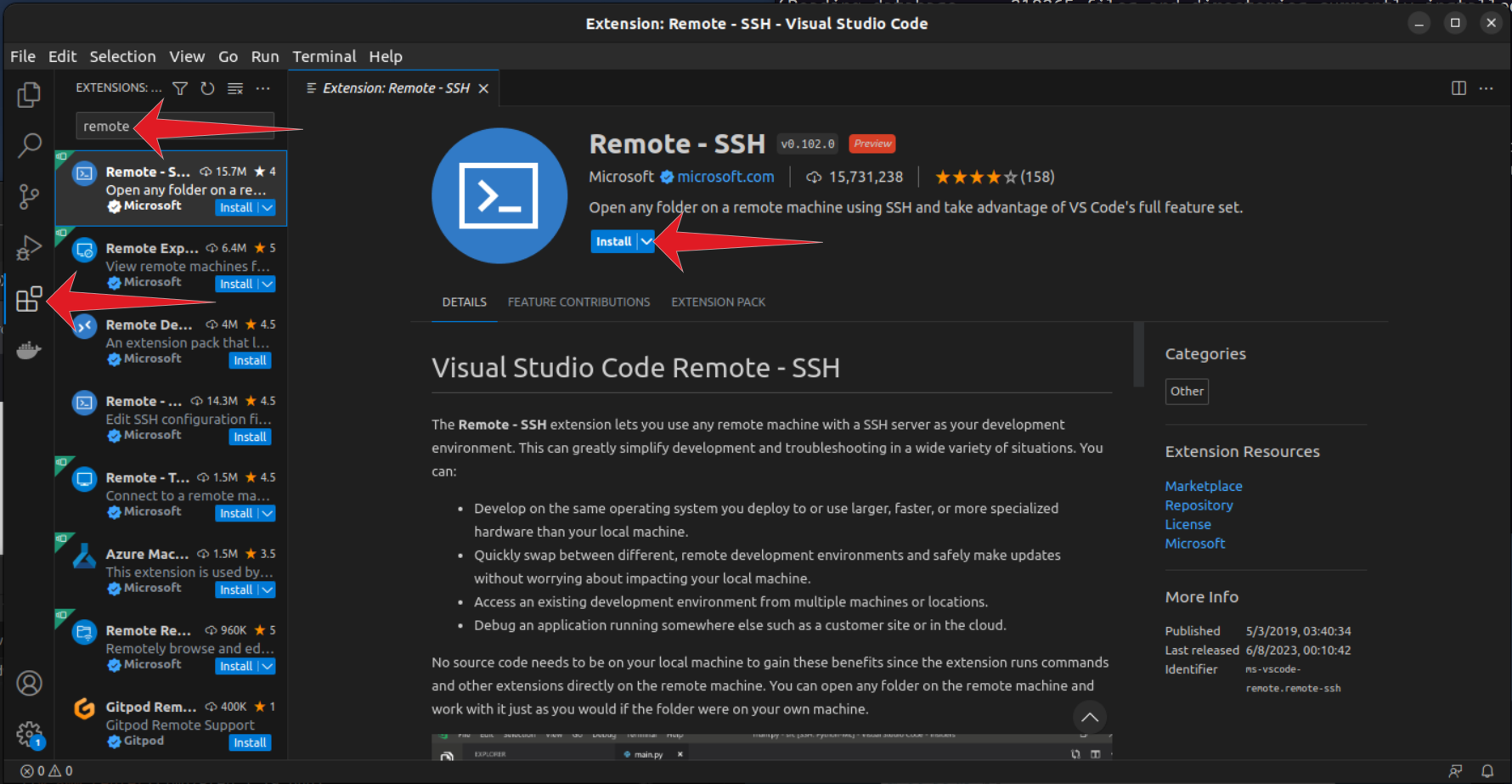The height and width of the screenshot is (784, 1512).
Task: Click the Remote - SSH large logo
Action: coord(499,195)
